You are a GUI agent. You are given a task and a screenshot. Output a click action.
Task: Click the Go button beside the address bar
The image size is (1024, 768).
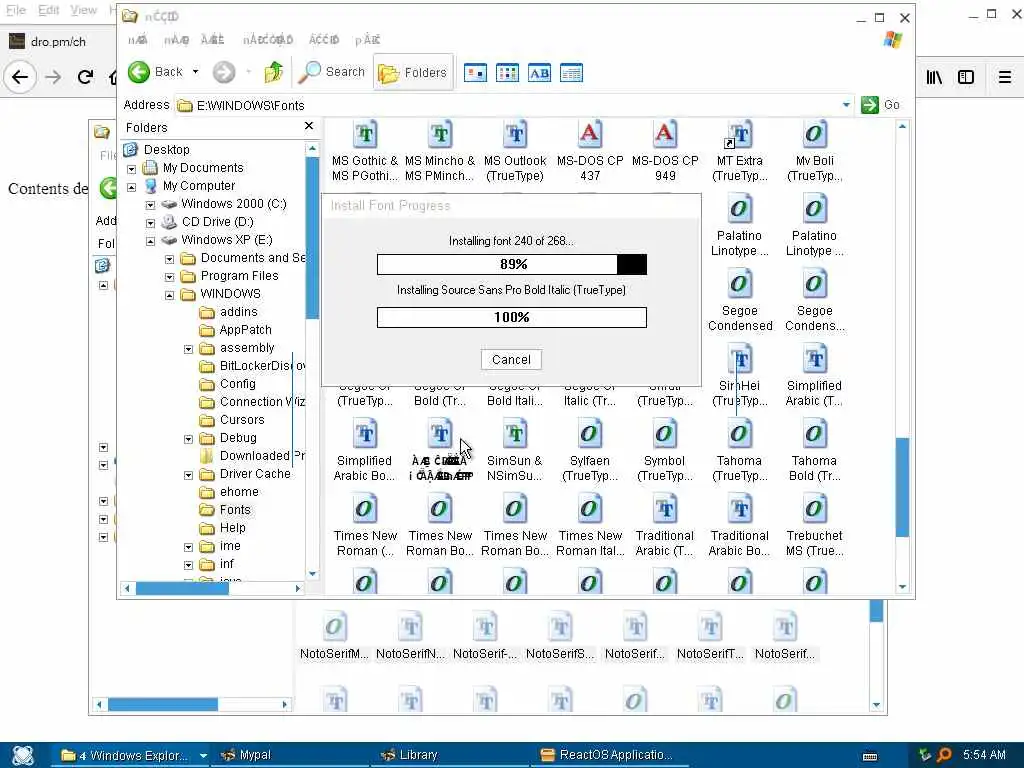pos(880,104)
